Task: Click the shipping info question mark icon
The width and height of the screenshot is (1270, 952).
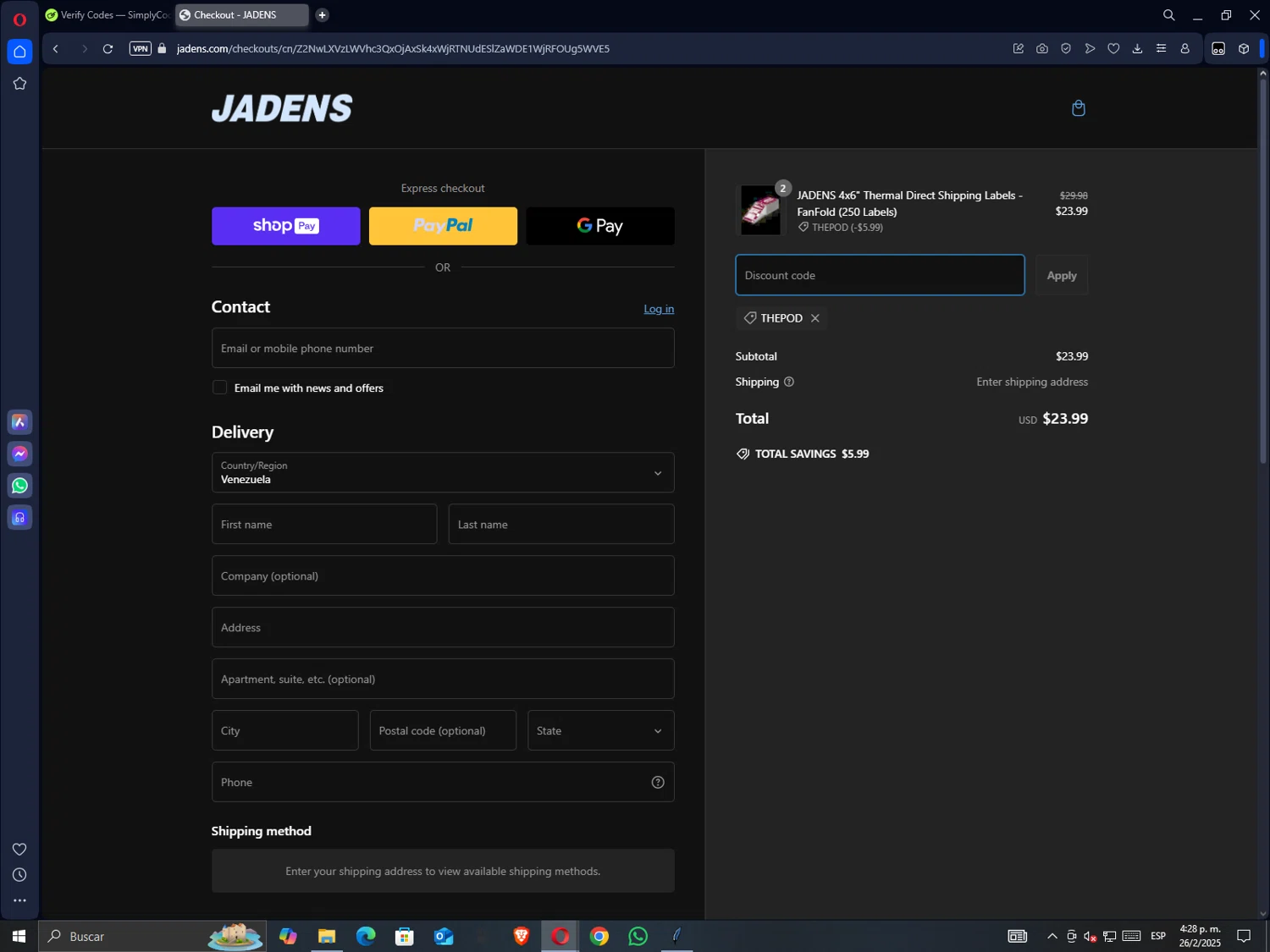Action: pos(788,382)
